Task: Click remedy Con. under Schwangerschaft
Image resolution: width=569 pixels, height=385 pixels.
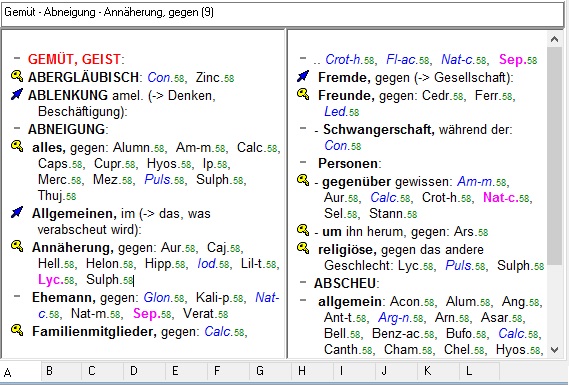Action: [x=337, y=146]
